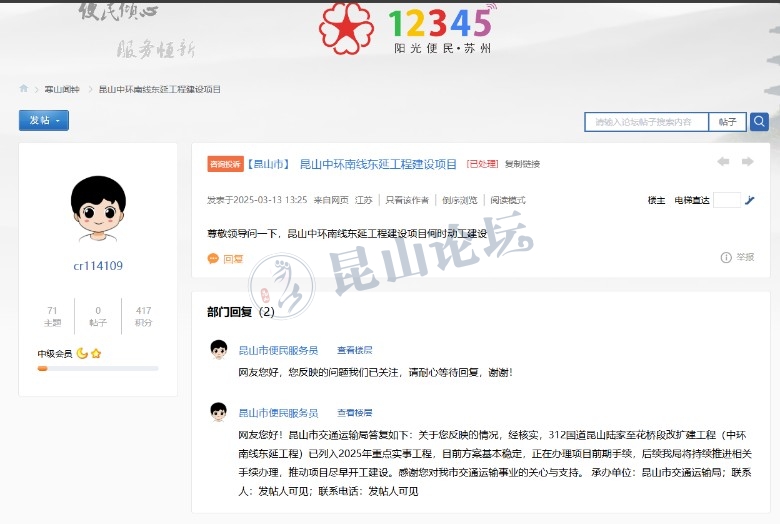Switch to 阅读模式 reading mode

[x=508, y=200]
